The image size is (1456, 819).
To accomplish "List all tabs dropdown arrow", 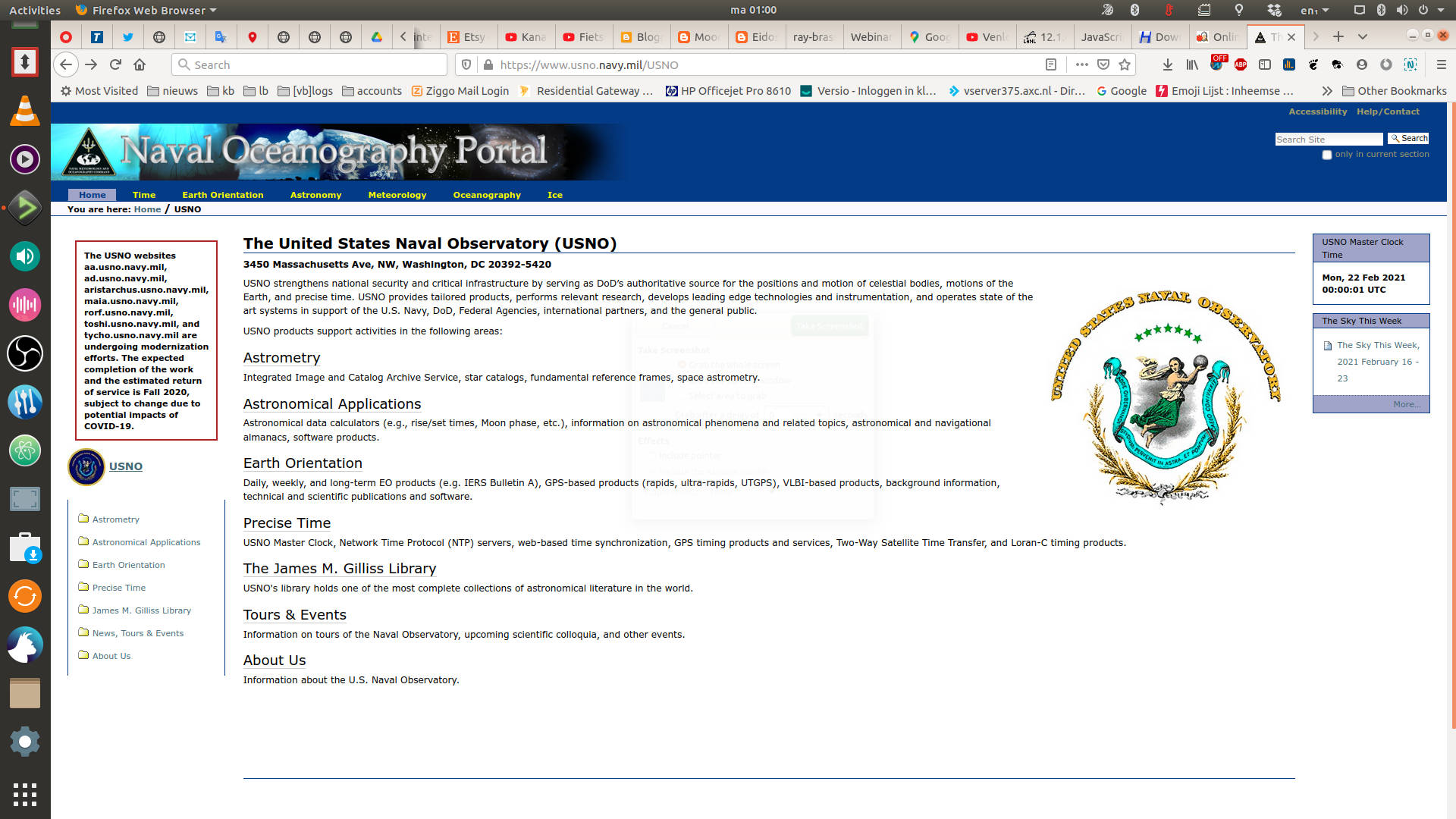I will click(1363, 36).
